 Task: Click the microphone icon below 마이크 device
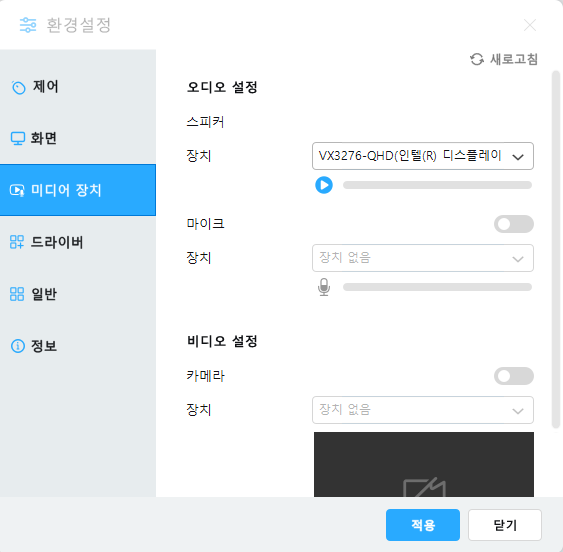(324, 287)
